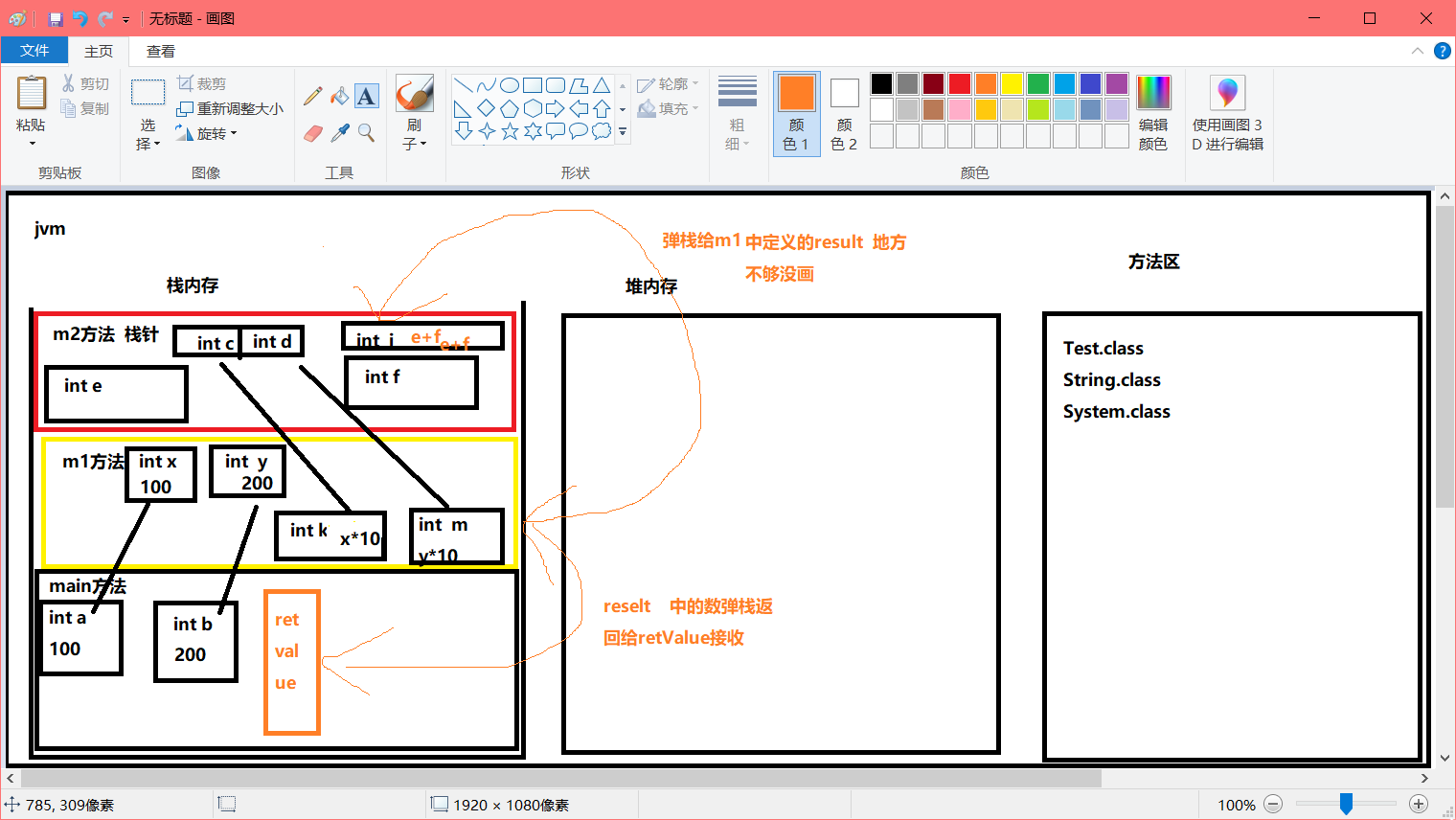This screenshot has height=820, width=1456.
Task: Choose the Six-point star shape
Action: [533, 131]
